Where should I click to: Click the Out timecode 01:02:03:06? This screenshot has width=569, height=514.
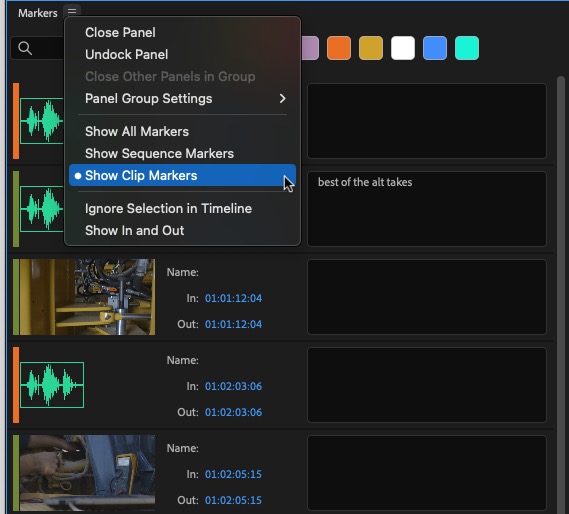coord(233,412)
